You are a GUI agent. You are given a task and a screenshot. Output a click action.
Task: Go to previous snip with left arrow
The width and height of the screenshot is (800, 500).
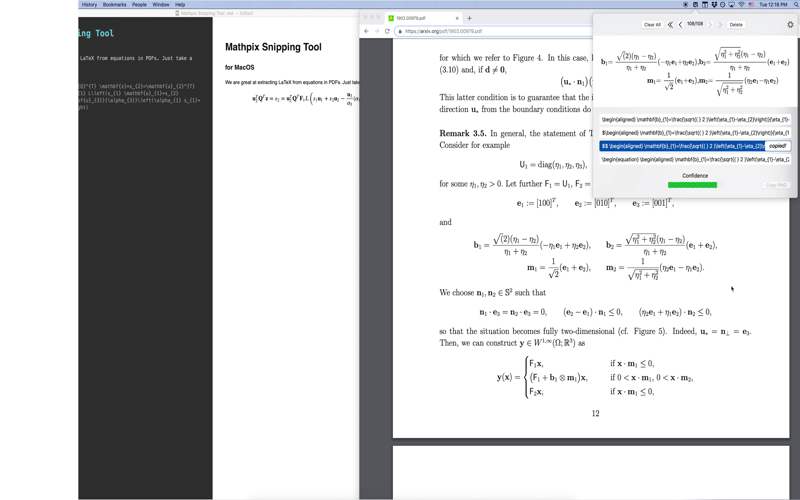pos(680,24)
